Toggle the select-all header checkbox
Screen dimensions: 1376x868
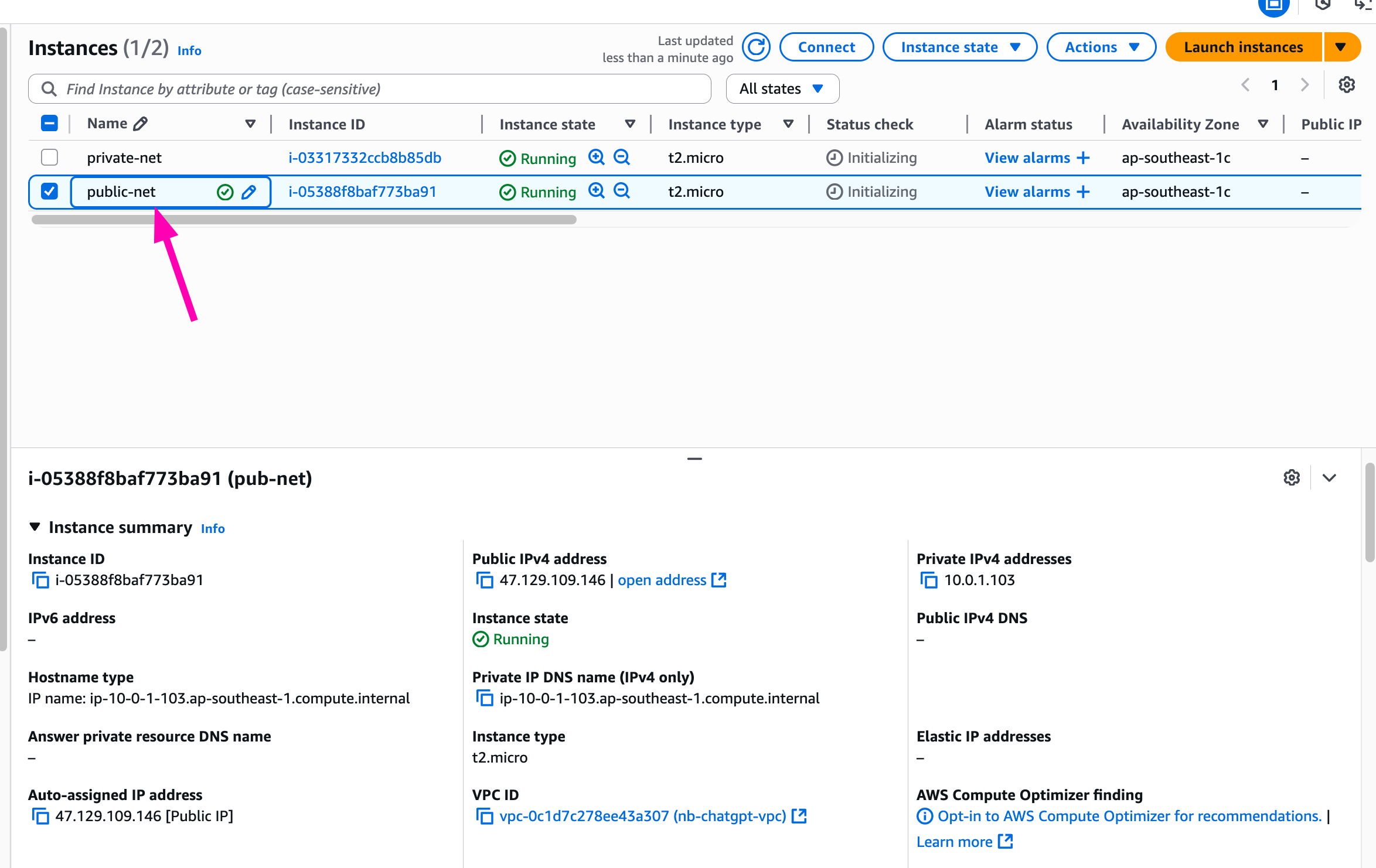(49, 124)
